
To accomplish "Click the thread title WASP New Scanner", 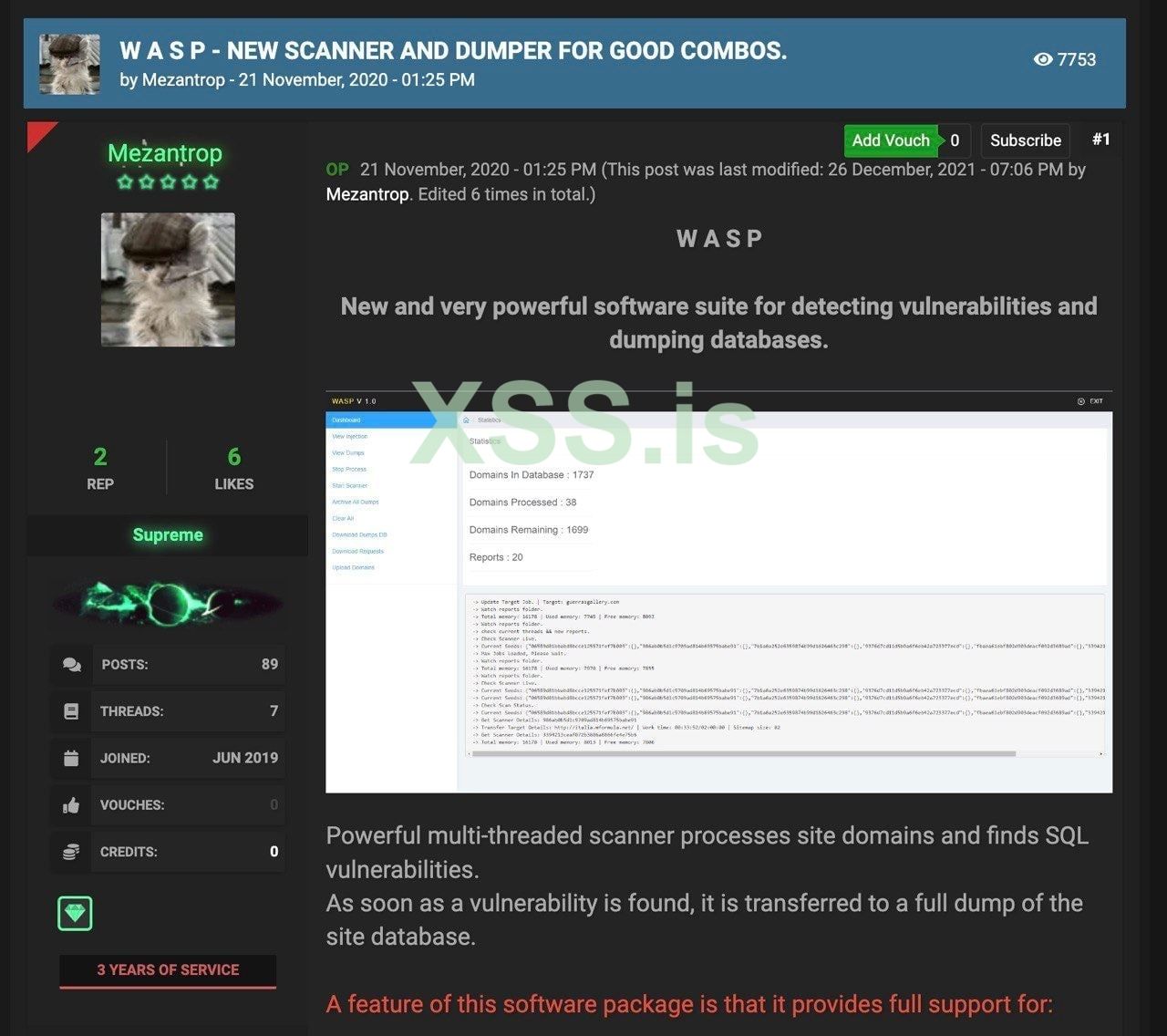I will (453, 50).
